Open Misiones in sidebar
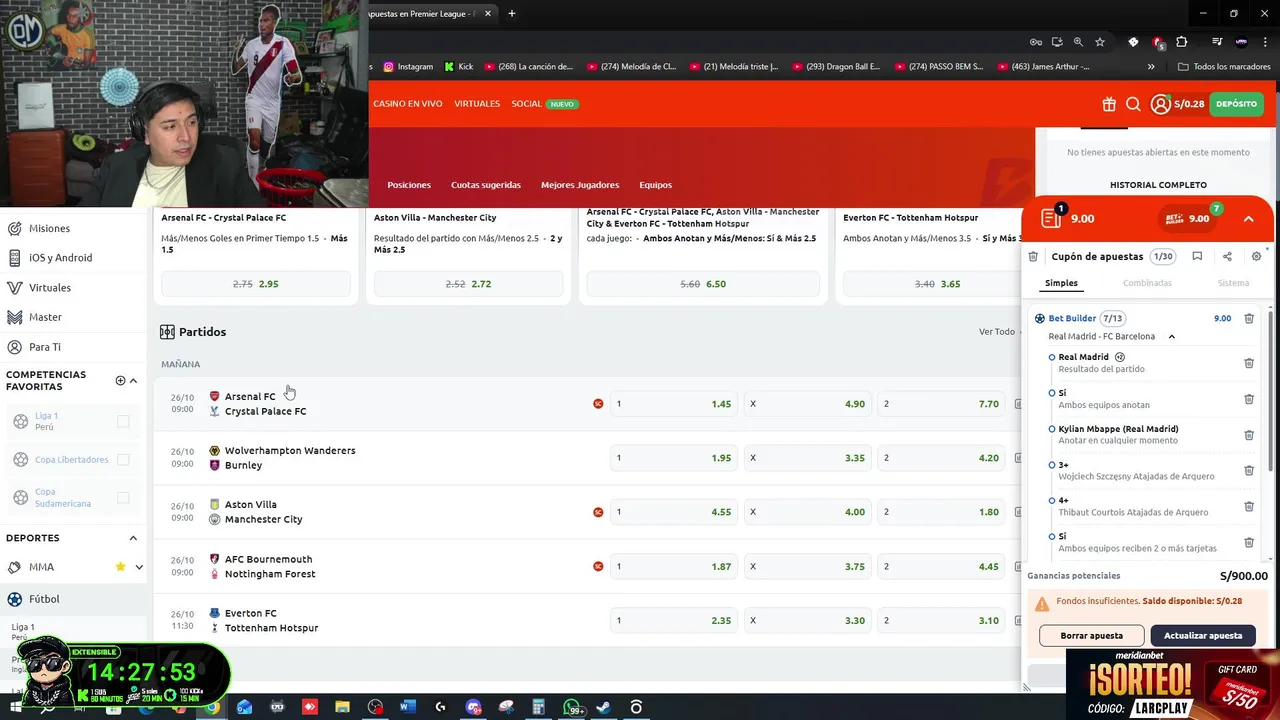The height and width of the screenshot is (720, 1280). (49, 228)
